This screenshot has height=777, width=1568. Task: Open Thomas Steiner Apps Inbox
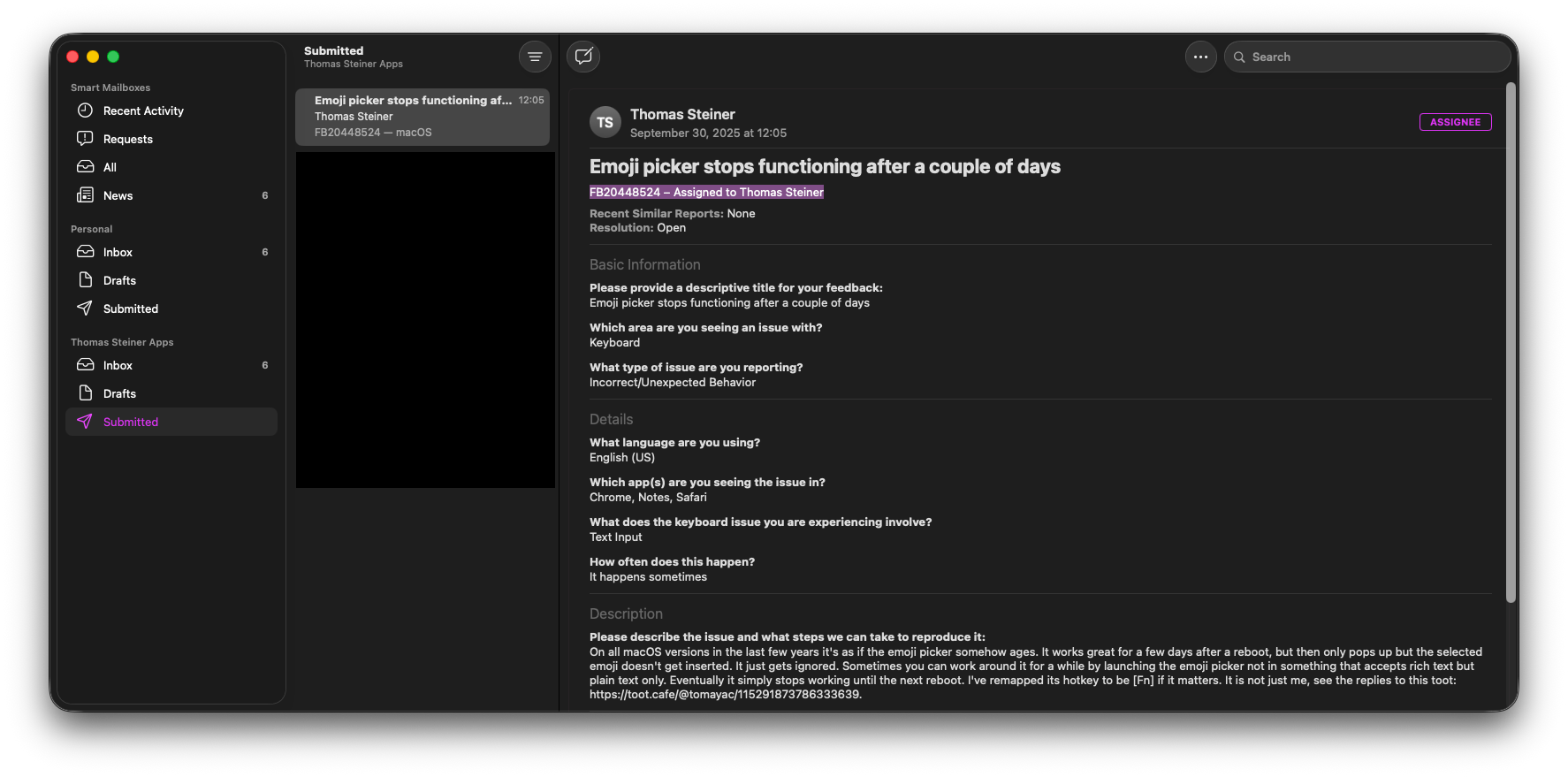coord(118,365)
